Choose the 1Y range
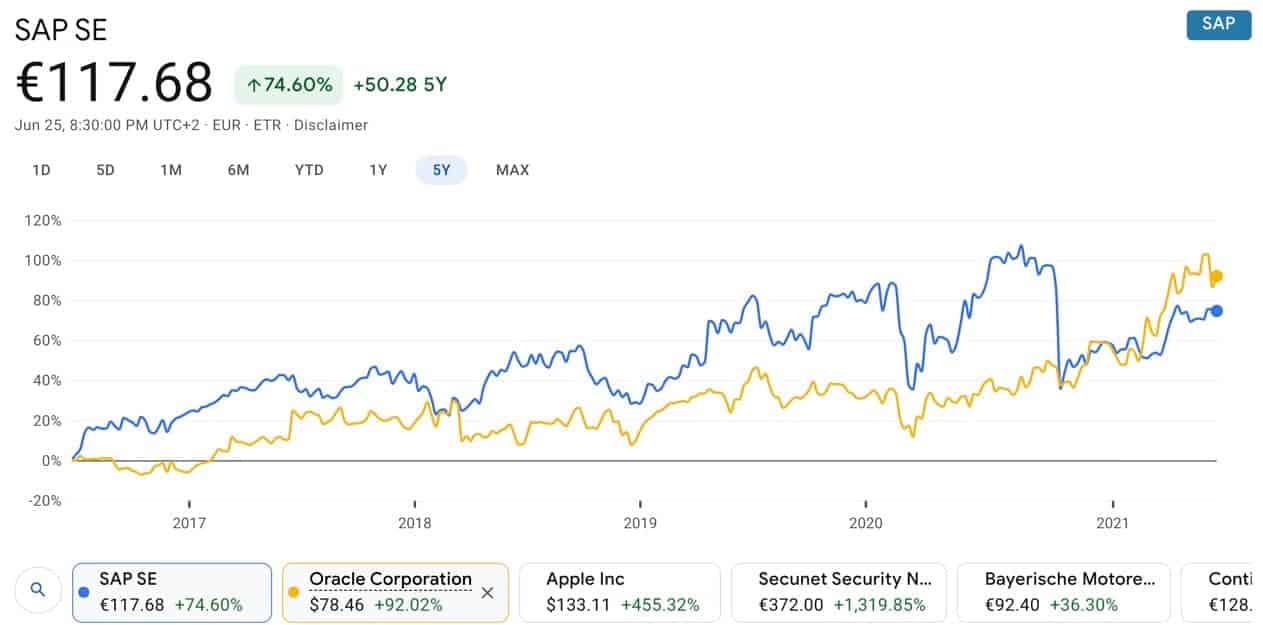Viewport: 1263px width, 625px height. 378,170
